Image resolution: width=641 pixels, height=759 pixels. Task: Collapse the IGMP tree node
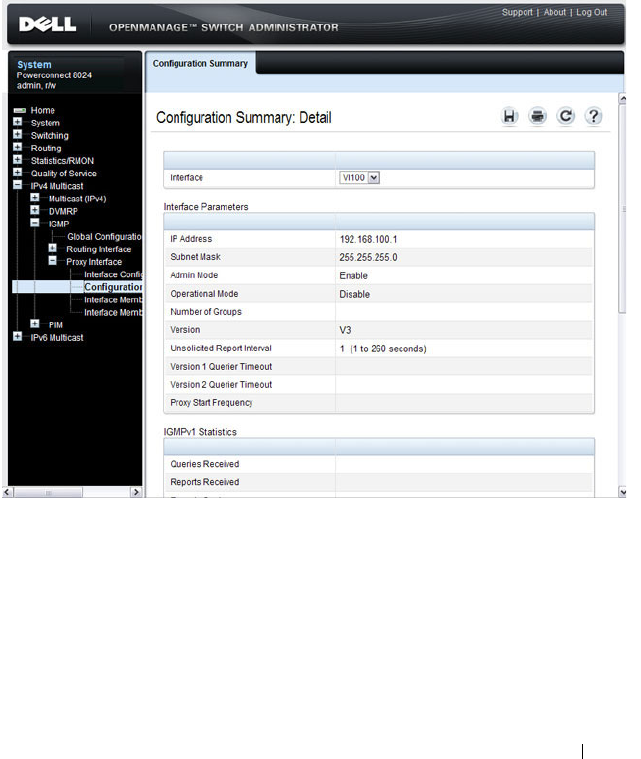point(35,223)
